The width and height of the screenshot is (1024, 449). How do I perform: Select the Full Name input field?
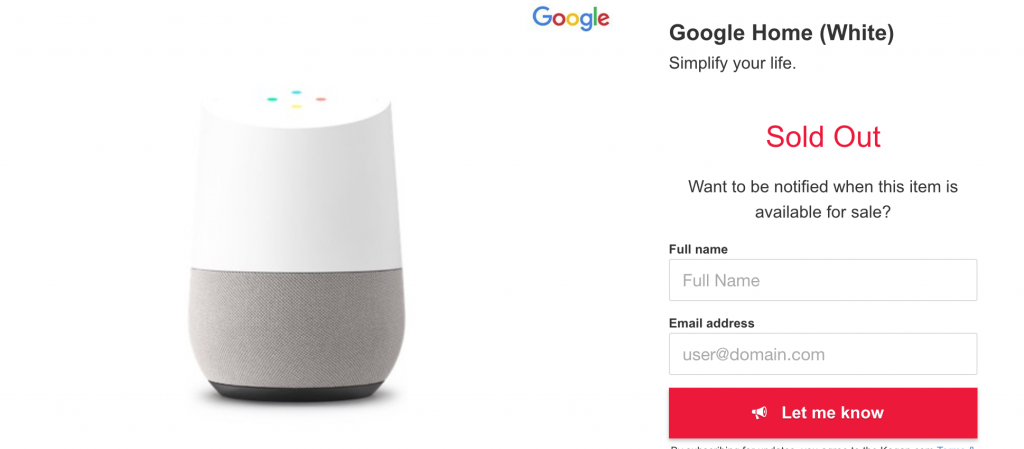(823, 280)
